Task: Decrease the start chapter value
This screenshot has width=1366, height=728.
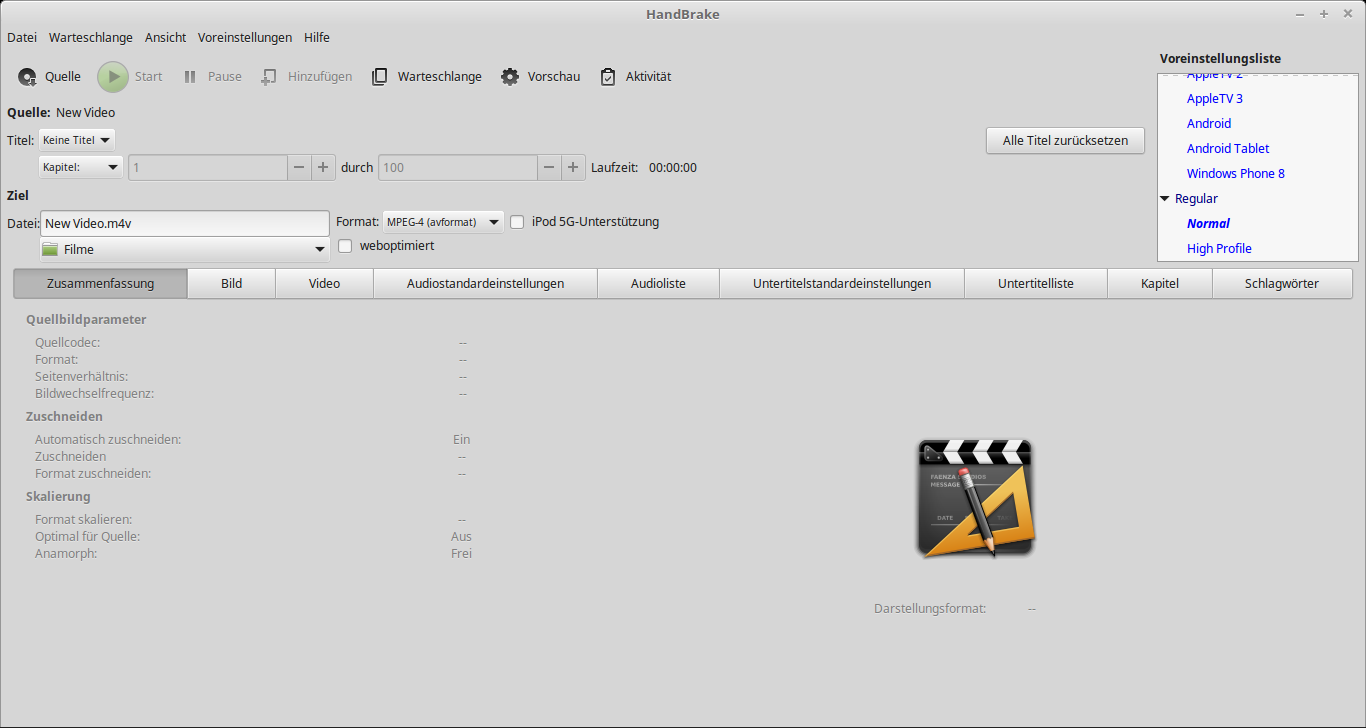Action: click(x=299, y=167)
